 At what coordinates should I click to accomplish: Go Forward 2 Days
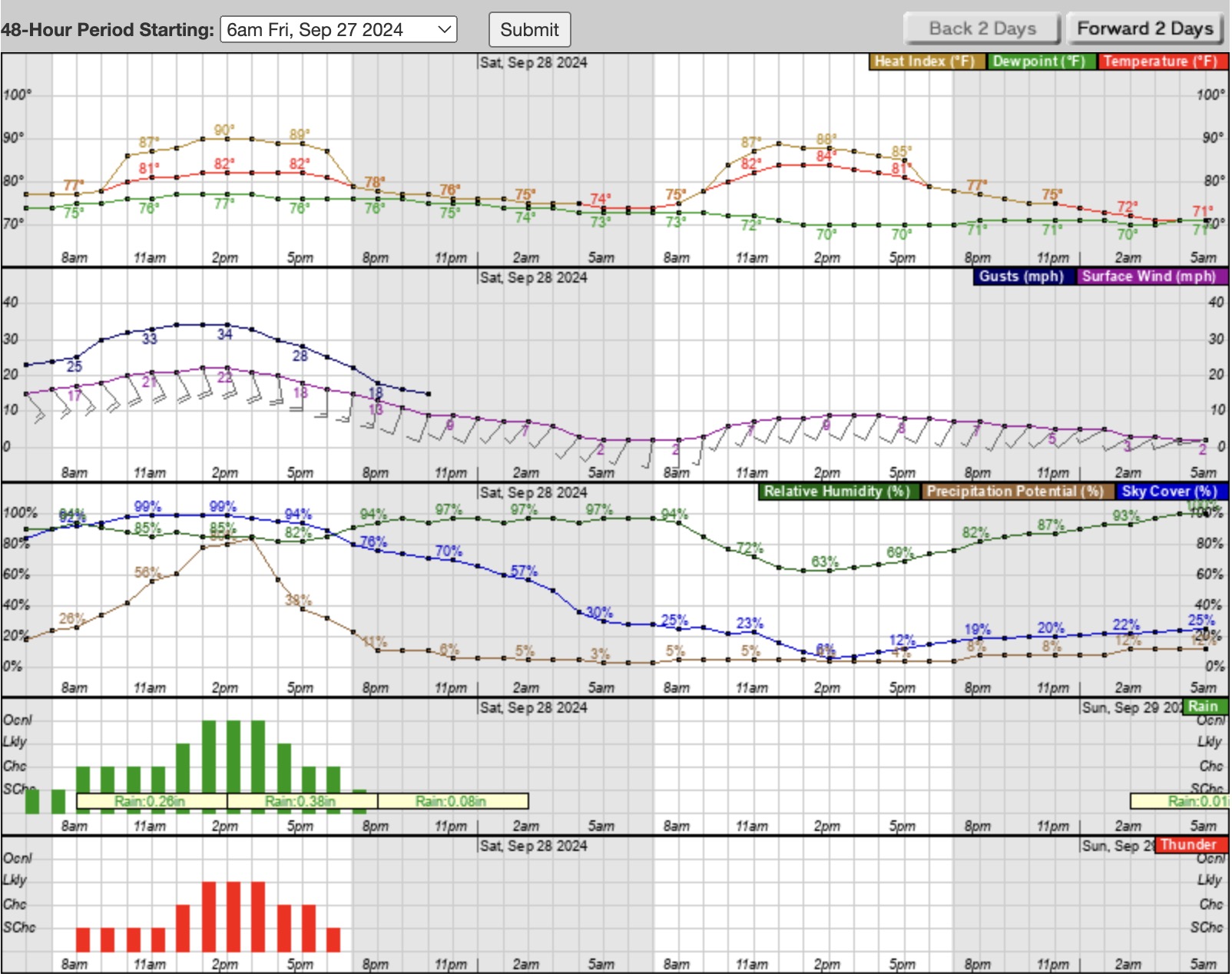click(1144, 28)
